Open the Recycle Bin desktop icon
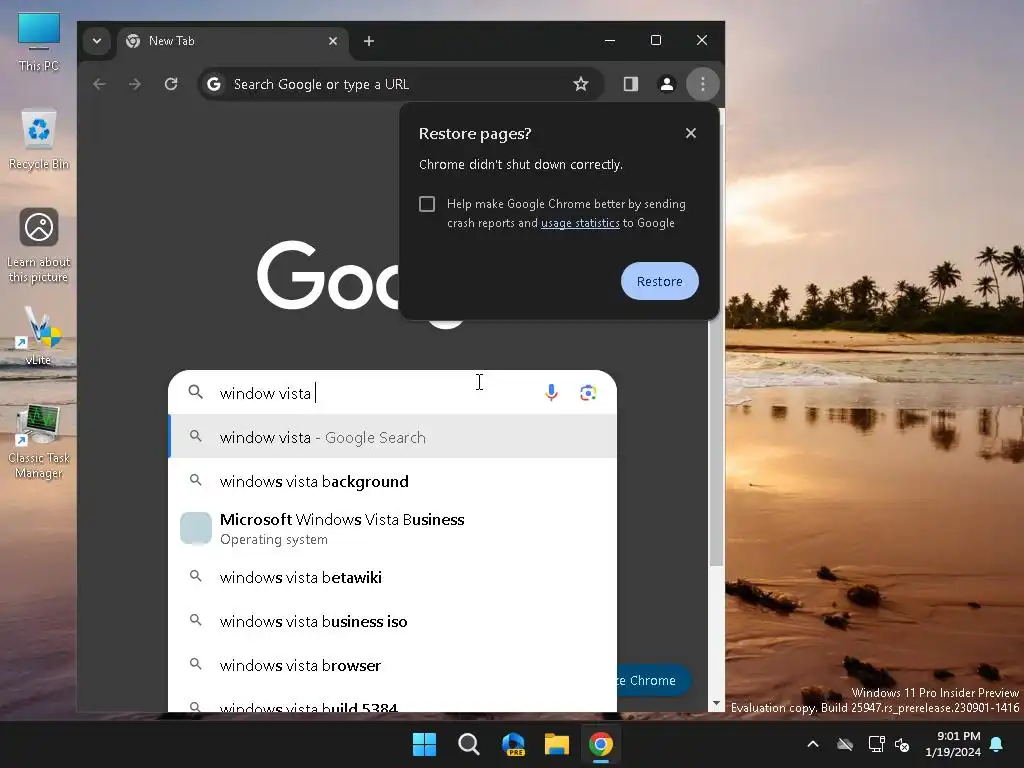 point(39,139)
